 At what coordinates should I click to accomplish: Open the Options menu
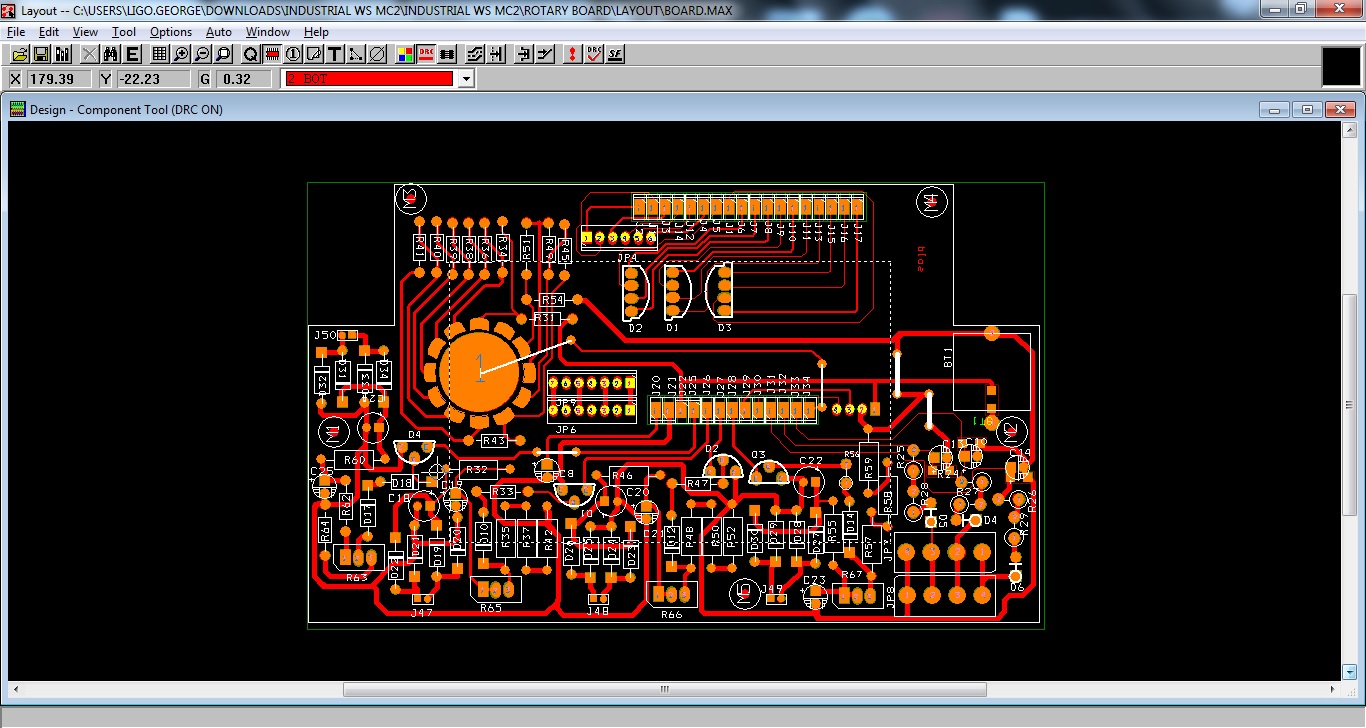click(x=170, y=31)
